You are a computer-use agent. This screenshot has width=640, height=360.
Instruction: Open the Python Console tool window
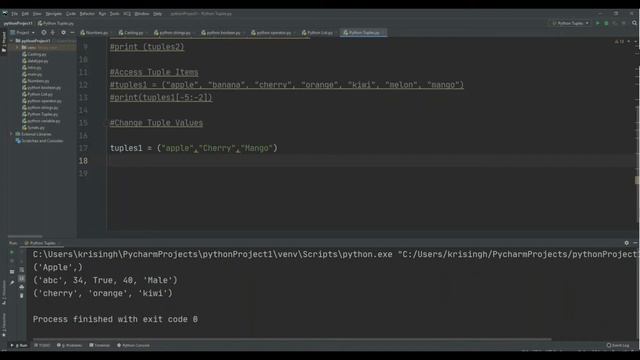coord(133,345)
